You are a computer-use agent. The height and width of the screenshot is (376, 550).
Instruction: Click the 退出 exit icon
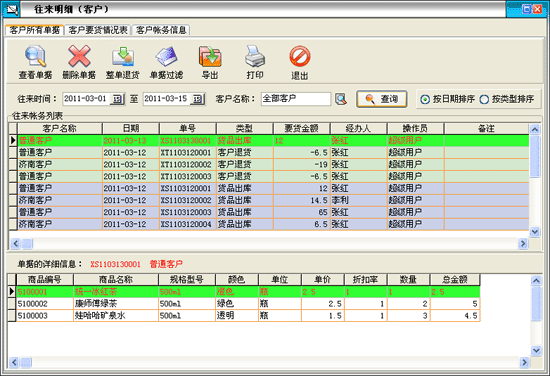300,56
